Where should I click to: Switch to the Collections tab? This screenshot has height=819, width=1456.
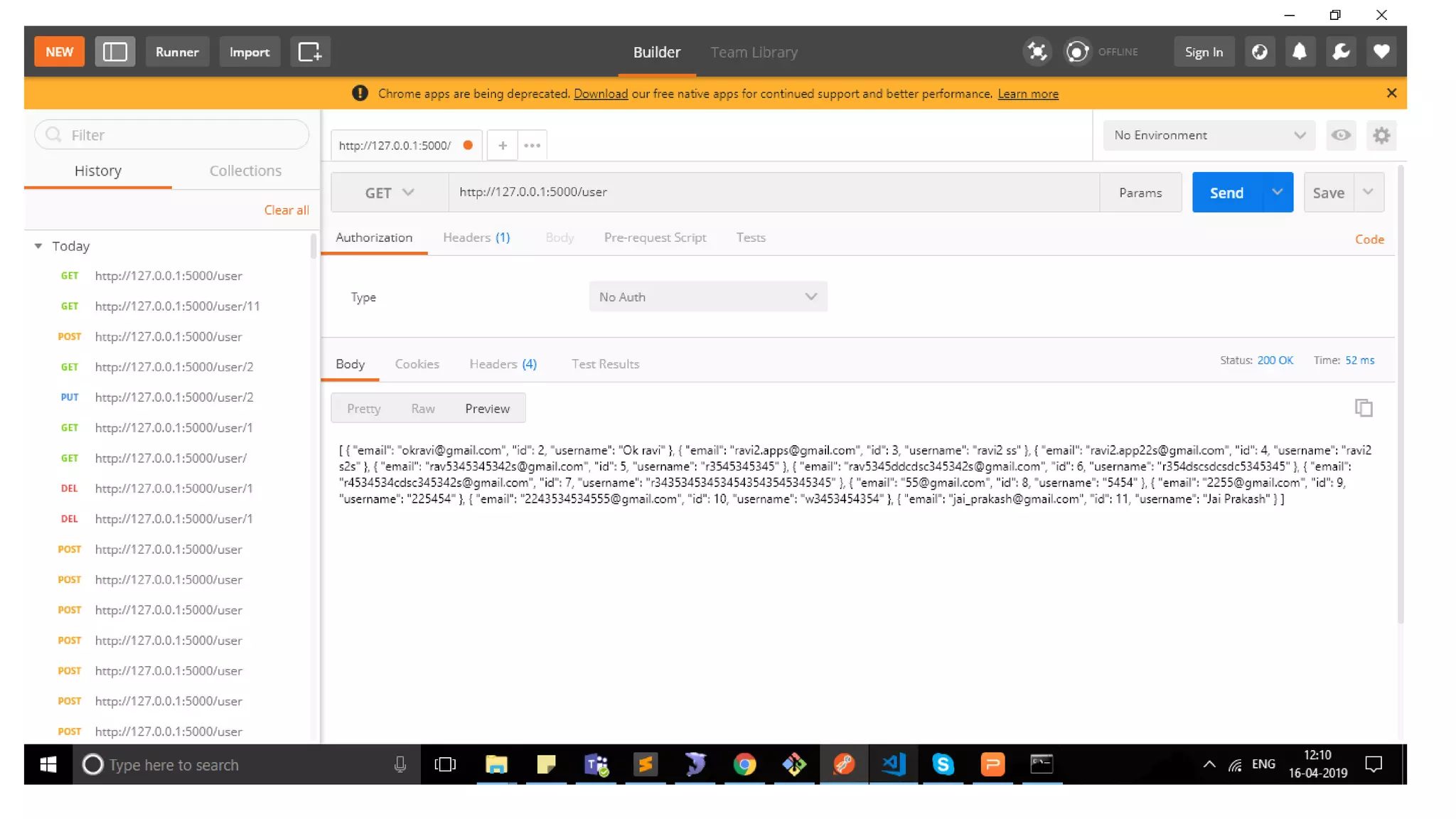[245, 171]
